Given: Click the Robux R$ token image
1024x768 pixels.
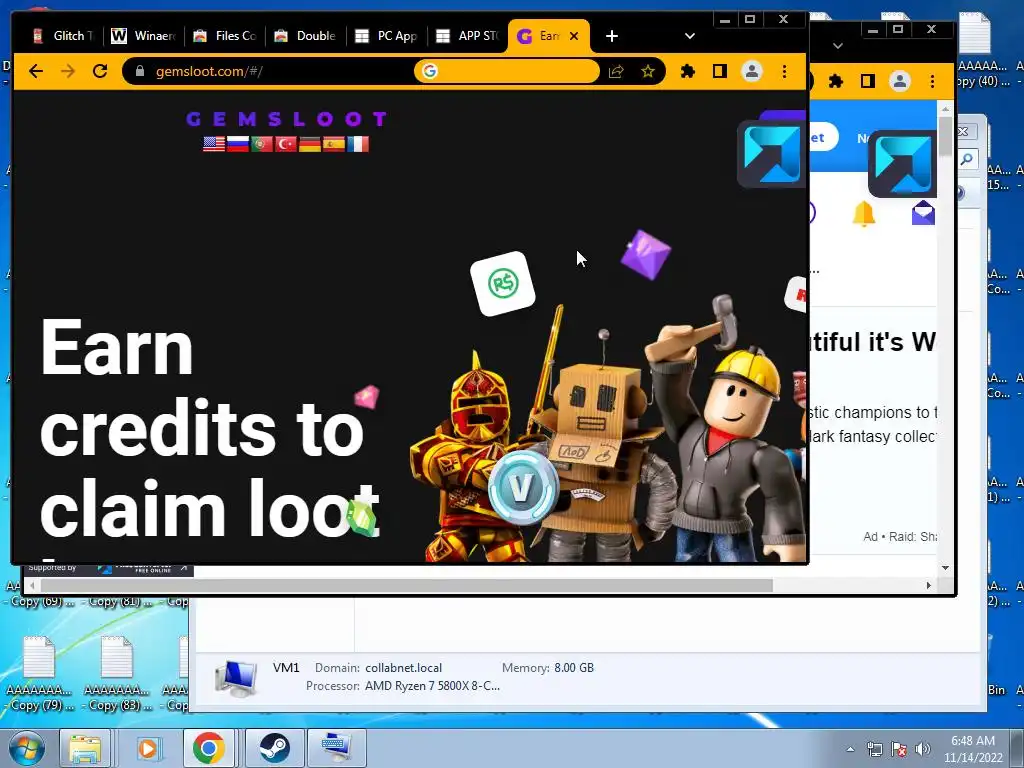Looking at the screenshot, I should (503, 283).
